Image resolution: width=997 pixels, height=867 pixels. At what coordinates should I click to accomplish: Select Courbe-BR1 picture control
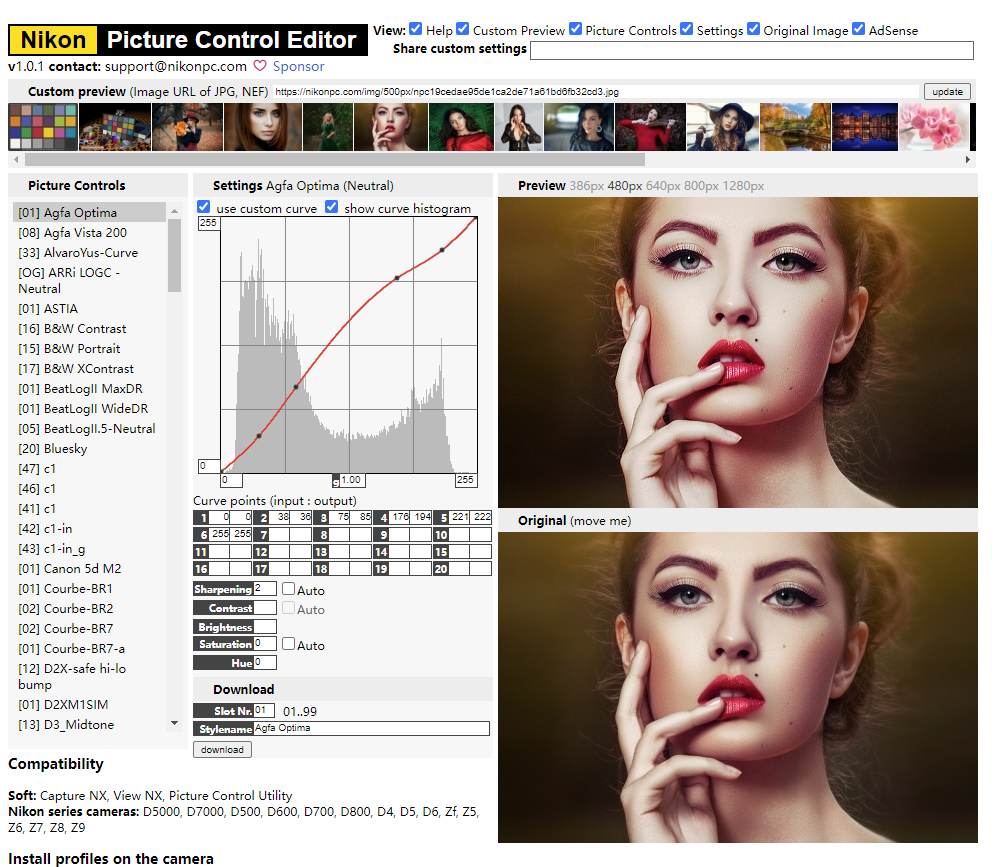[65, 589]
